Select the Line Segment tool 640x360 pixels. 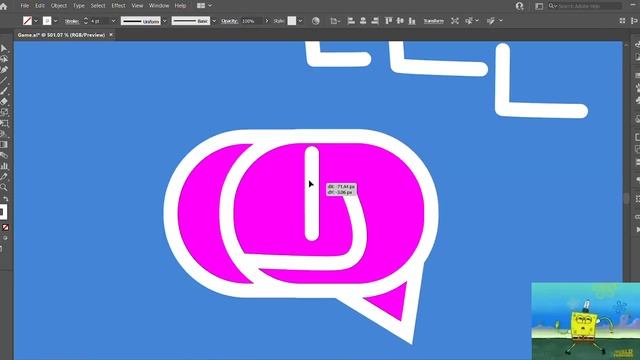(x=4, y=80)
